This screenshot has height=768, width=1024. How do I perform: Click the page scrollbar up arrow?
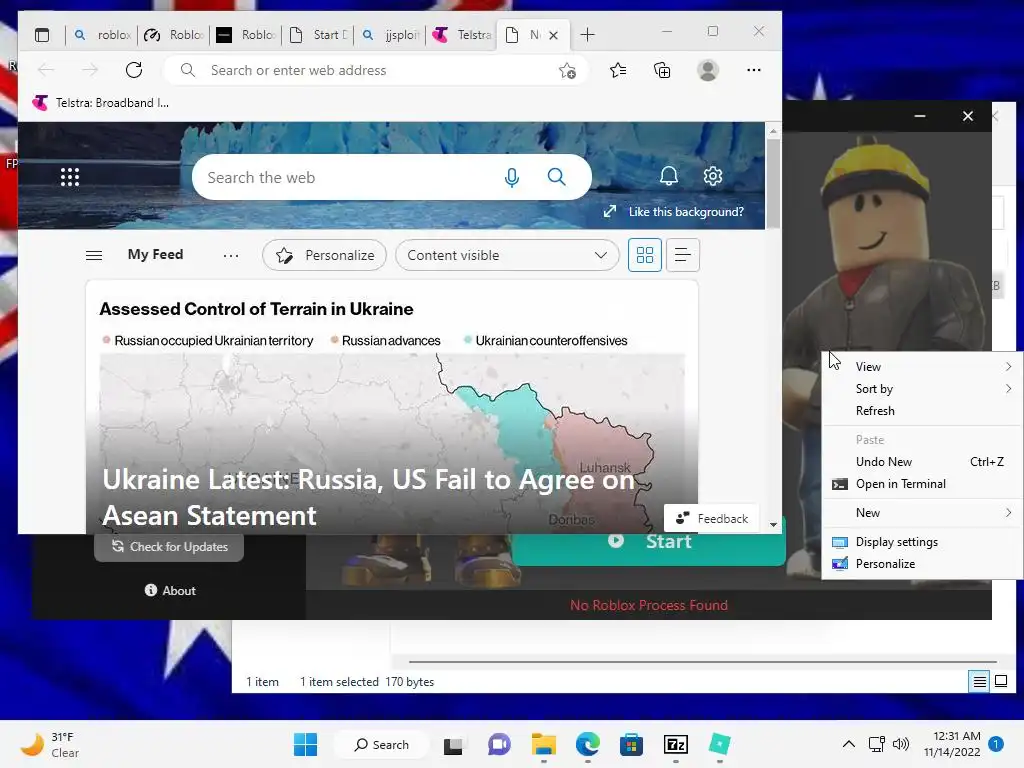pyautogui.click(x=773, y=131)
